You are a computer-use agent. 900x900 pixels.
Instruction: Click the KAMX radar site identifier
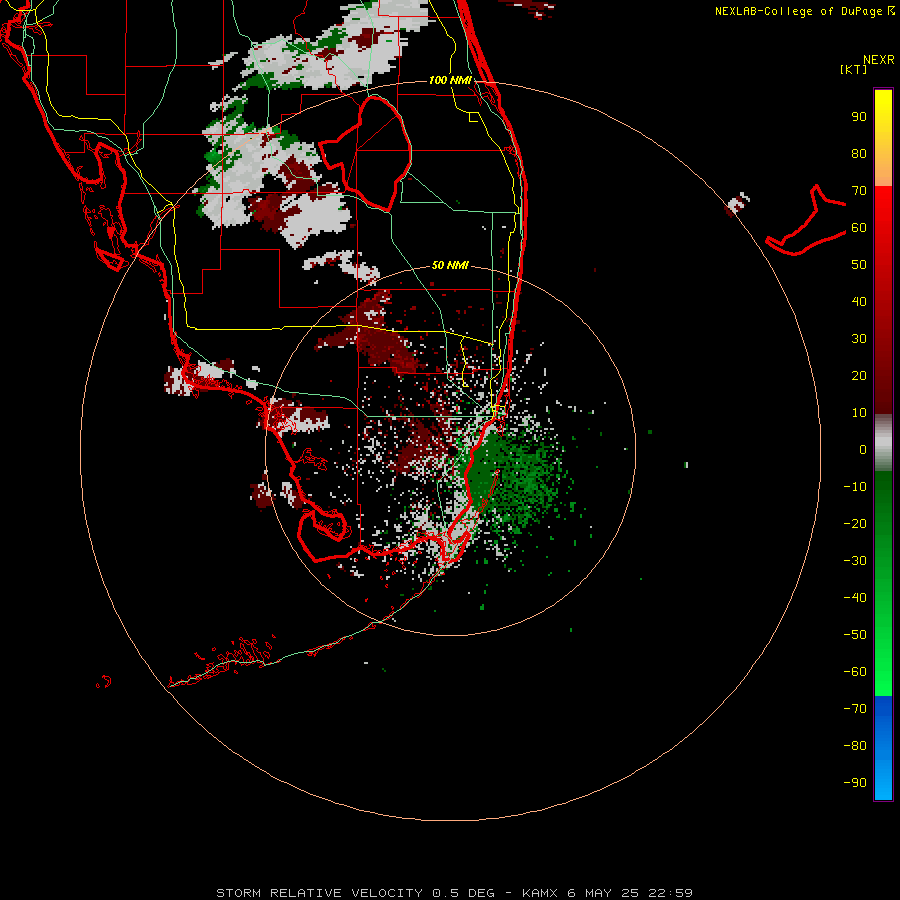pos(540,893)
